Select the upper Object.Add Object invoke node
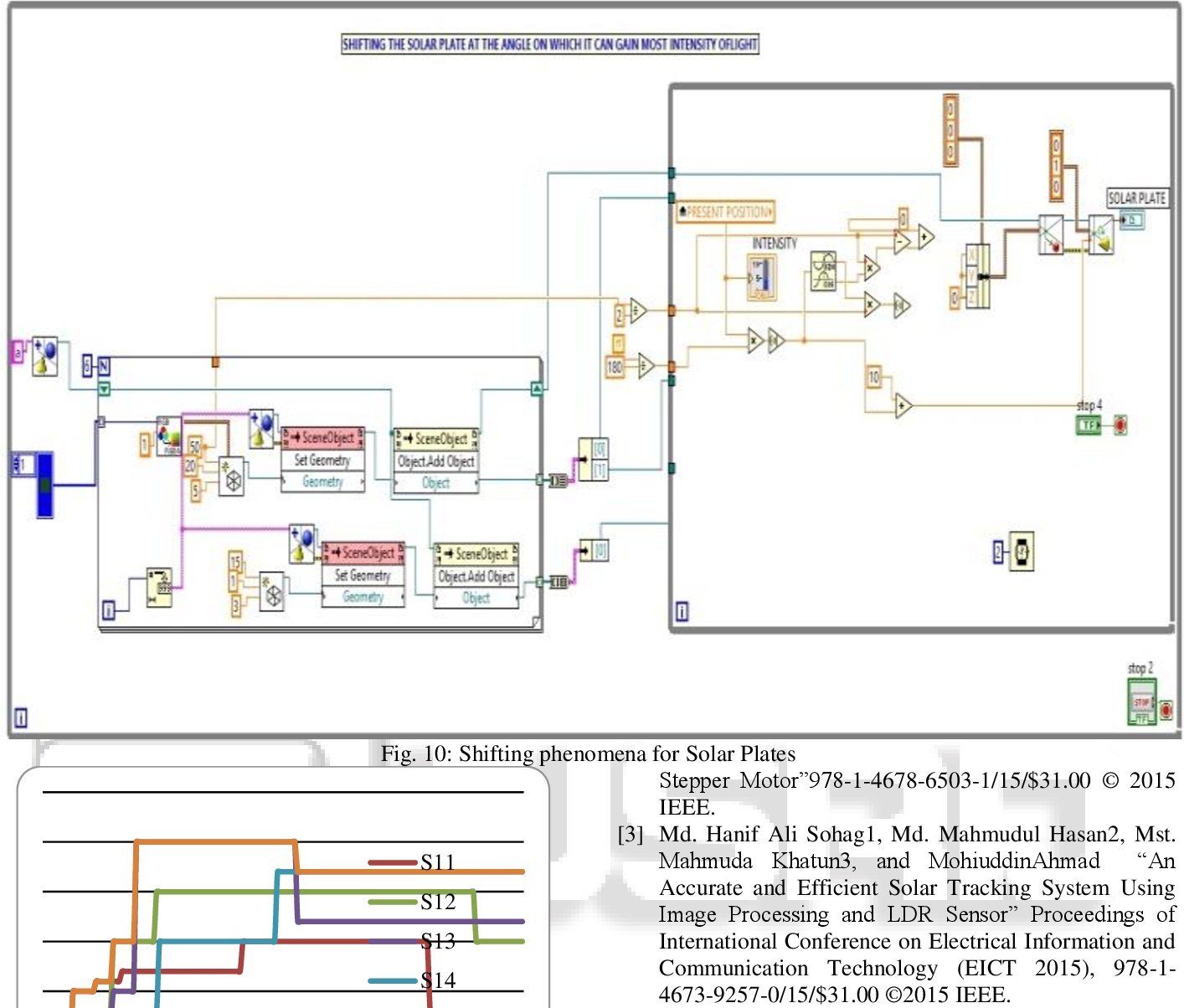 436,461
